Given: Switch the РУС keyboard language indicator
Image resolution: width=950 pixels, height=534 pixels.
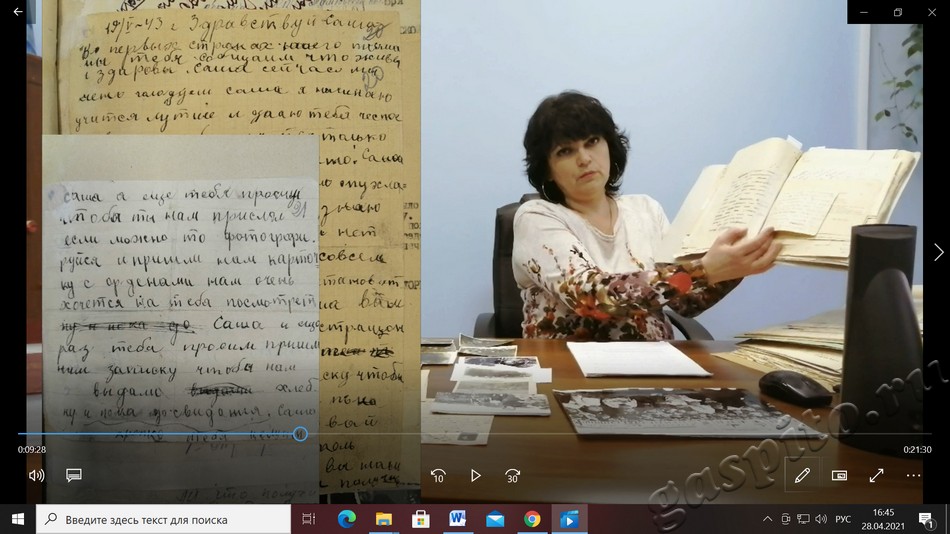Looking at the screenshot, I should pyautogui.click(x=843, y=519).
